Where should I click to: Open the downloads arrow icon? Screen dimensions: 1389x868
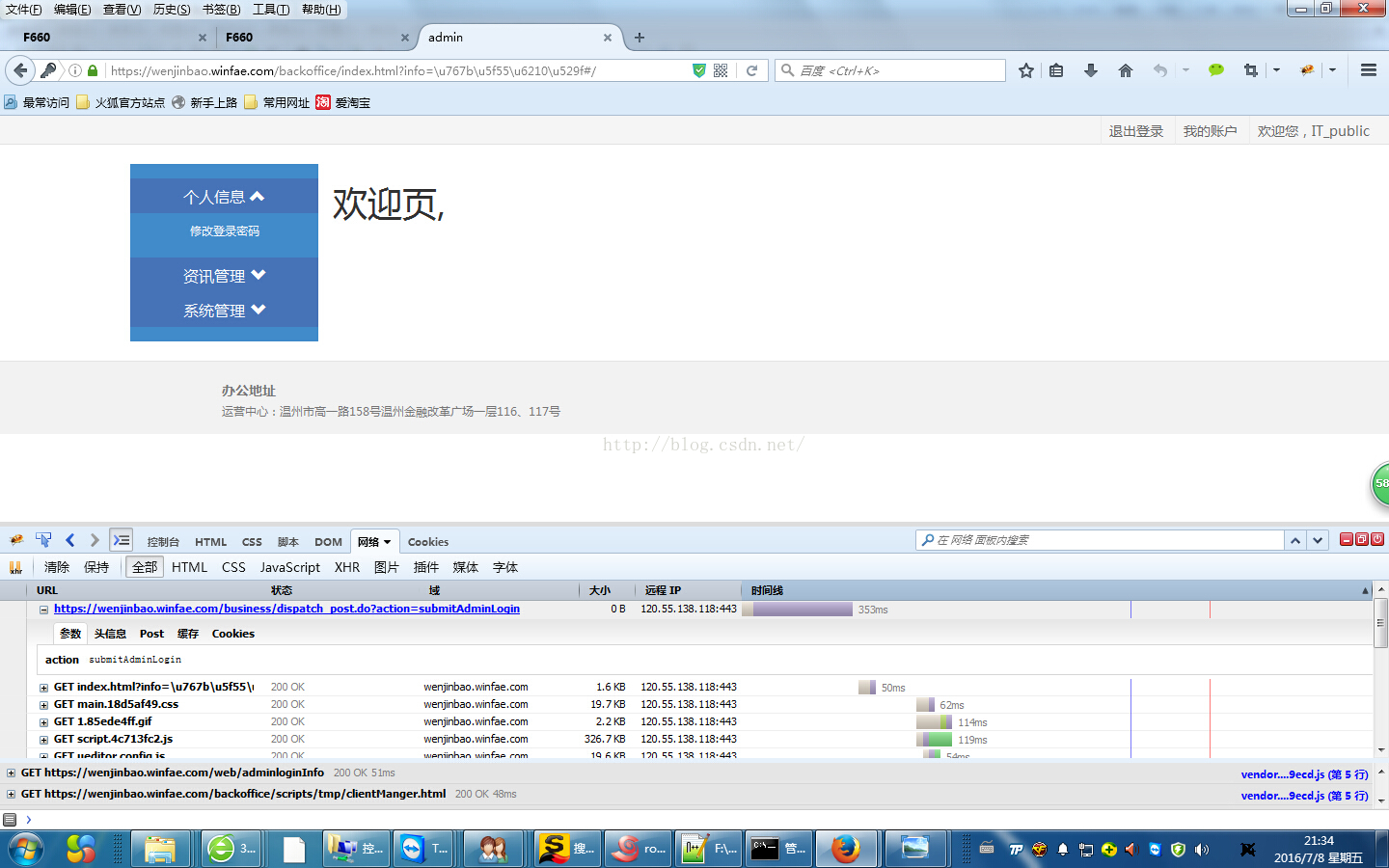coord(1091,70)
